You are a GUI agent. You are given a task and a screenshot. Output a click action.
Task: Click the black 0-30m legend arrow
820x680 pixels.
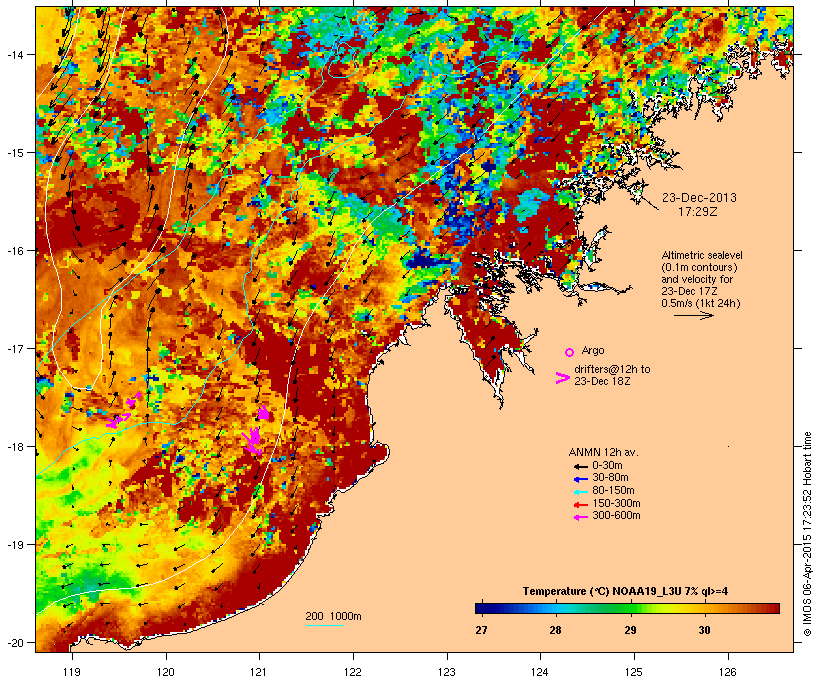(x=580, y=466)
